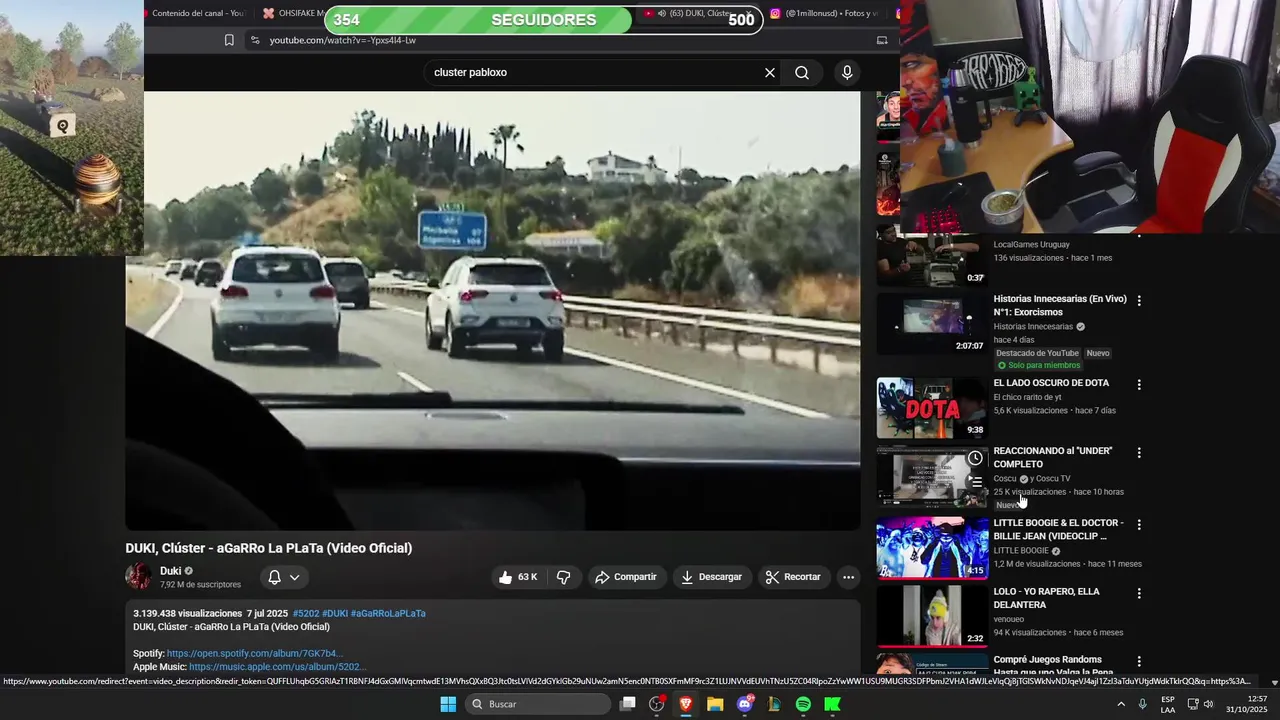Toggle Duki subscription notification bell
Viewport: 1280px width, 720px height.
[274, 577]
